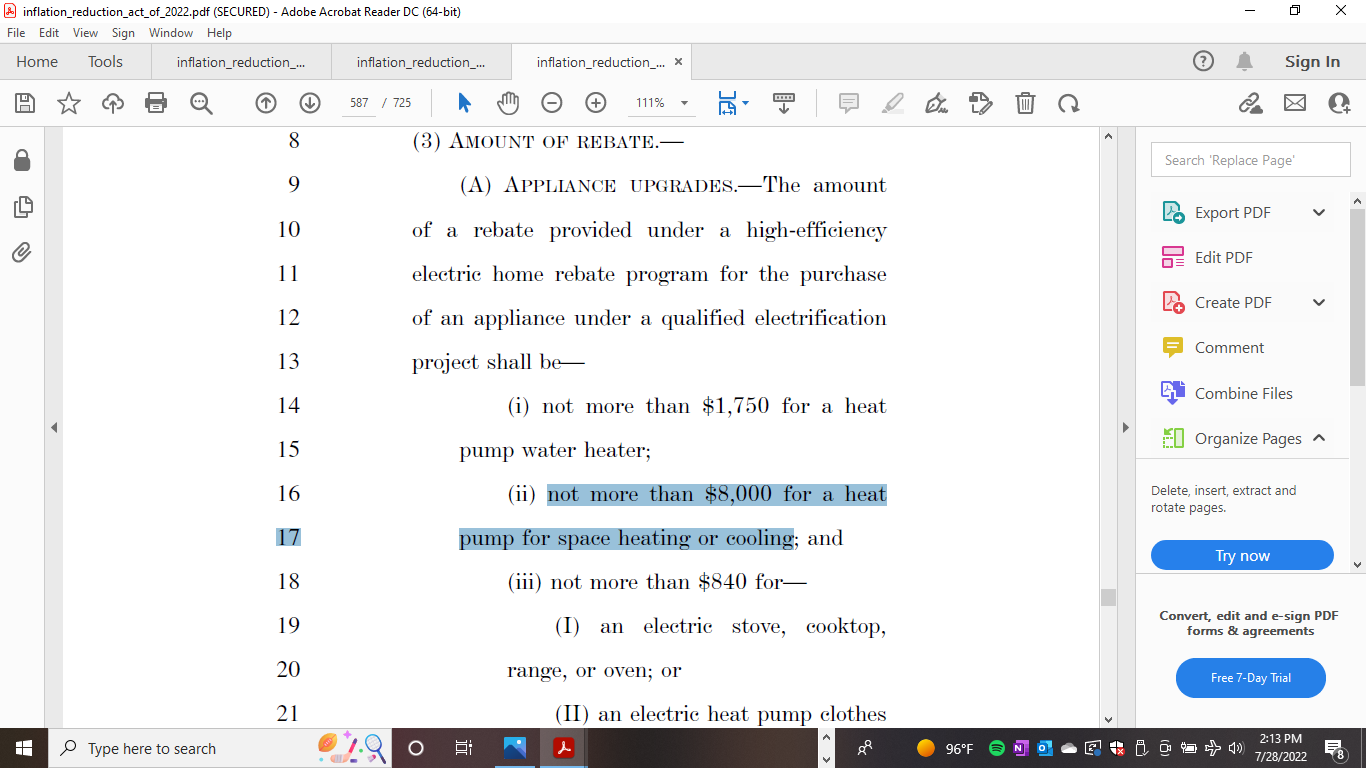This screenshot has height=768, width=1366.
Task: Zoom out with the minus icon
Action: point(552,103)
